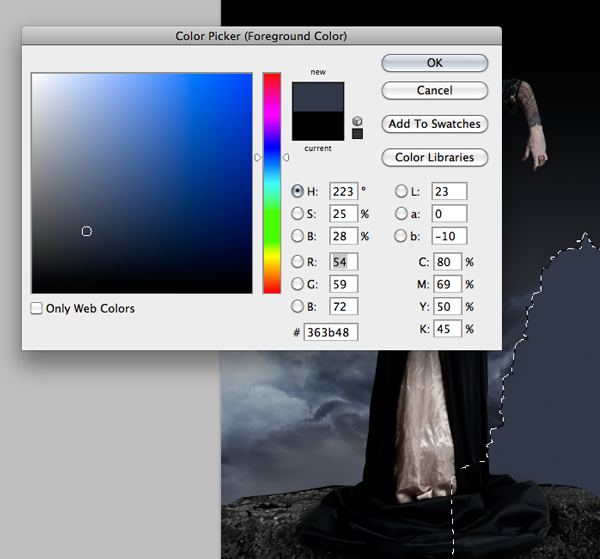Click the Y yellow field showing 50

pos(447,306)
